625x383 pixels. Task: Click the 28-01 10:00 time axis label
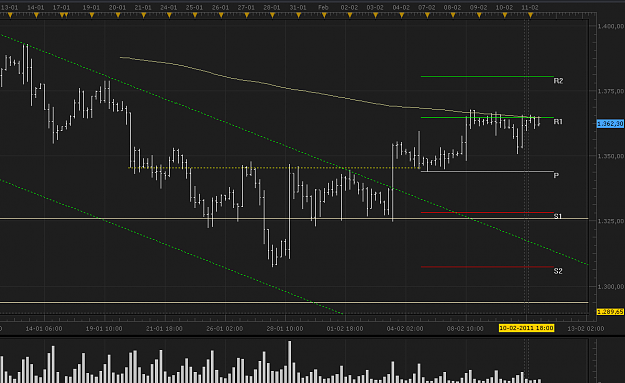coord(285,329)
